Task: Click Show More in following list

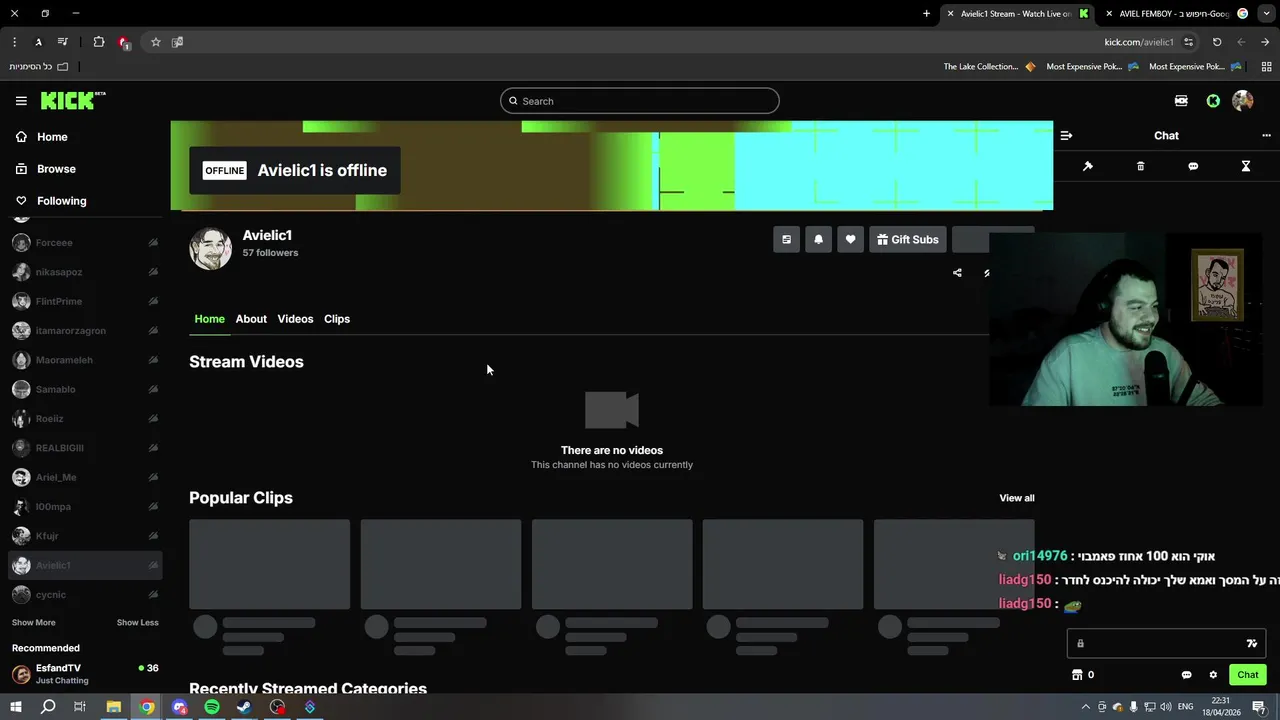Action: [33, 622]
